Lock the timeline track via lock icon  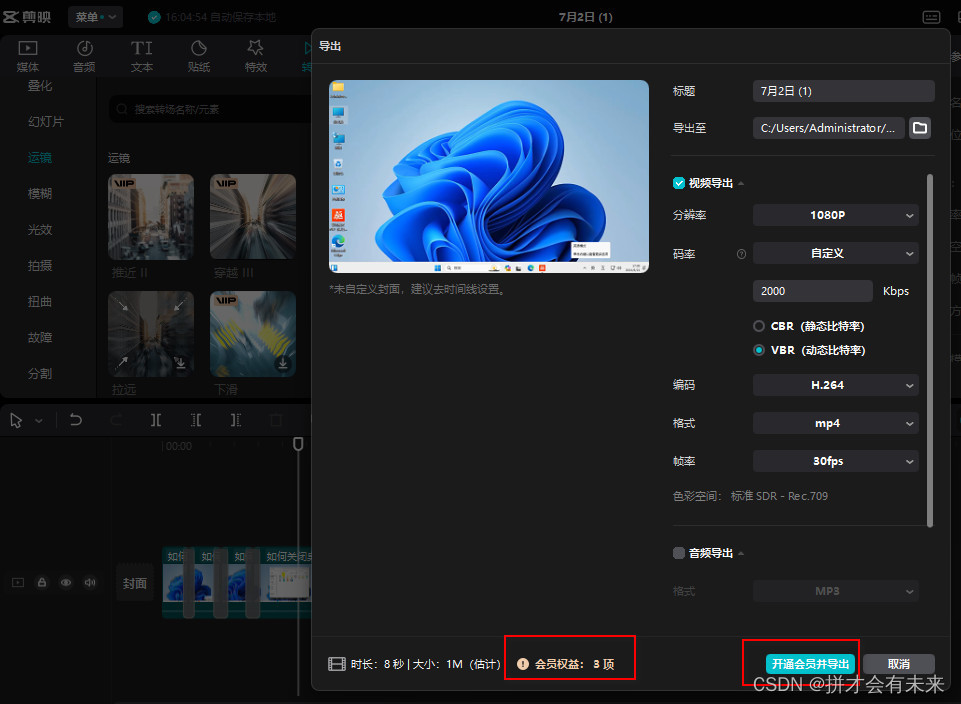coord(42,582)
